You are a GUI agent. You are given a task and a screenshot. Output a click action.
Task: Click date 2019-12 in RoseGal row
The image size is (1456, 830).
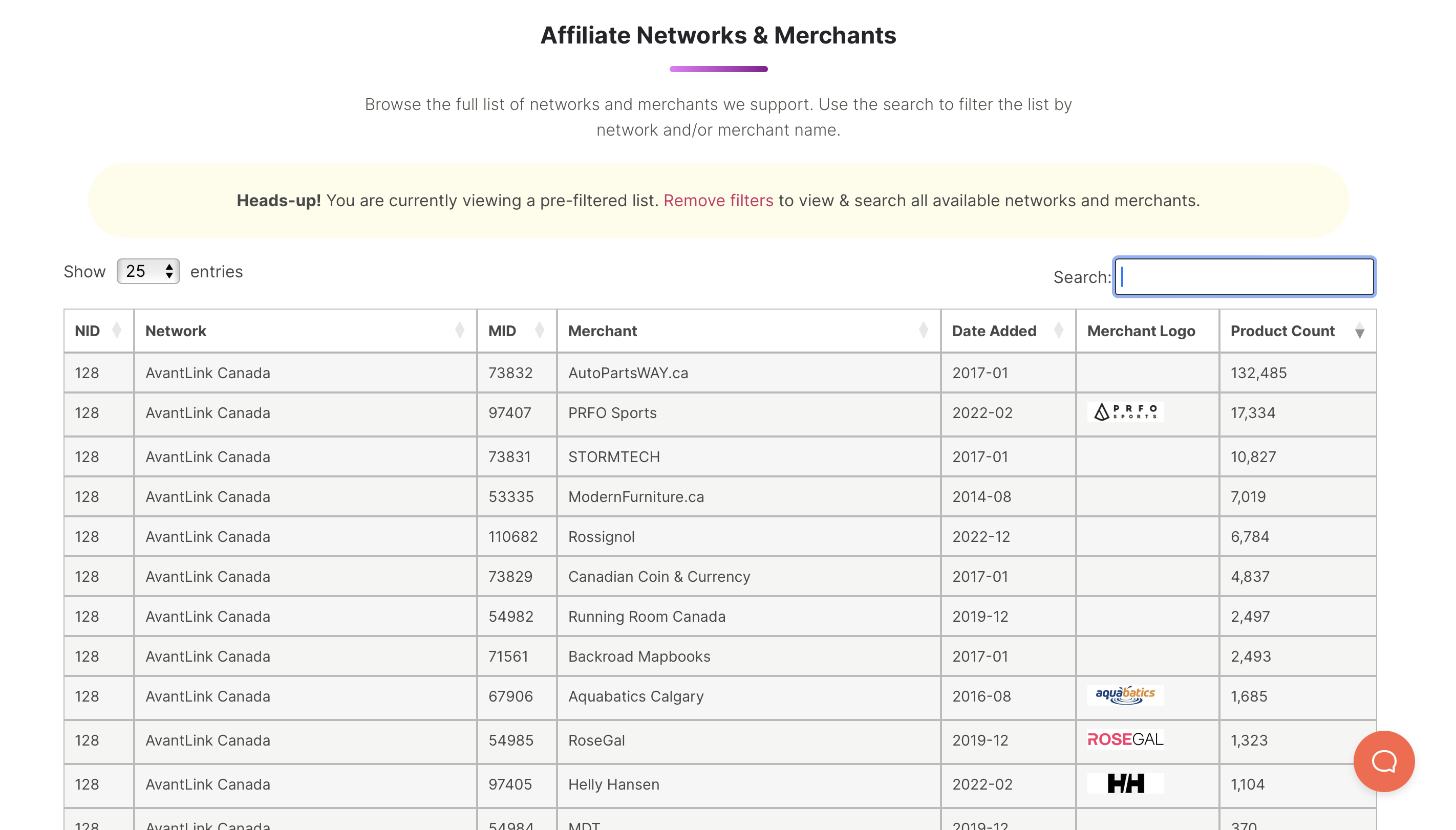point(980,740)
